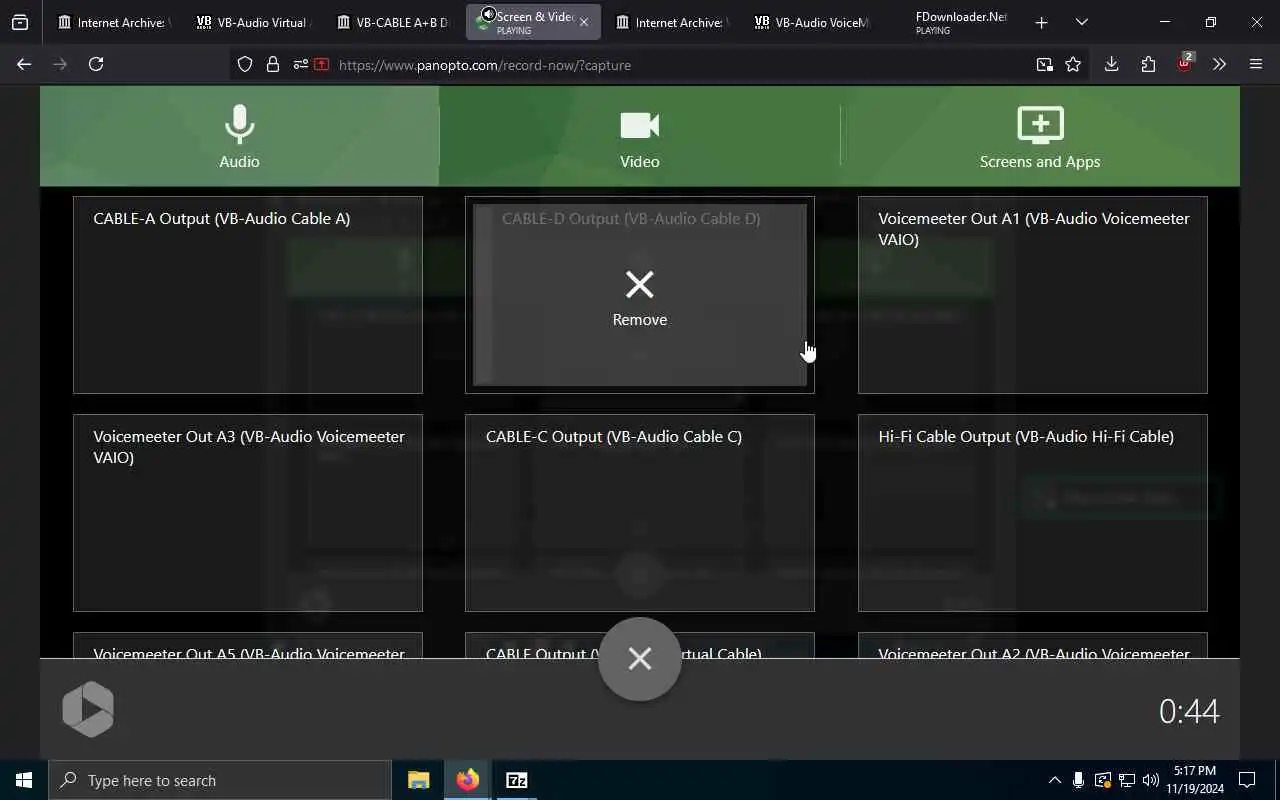Screen dimensions: 1280x800
Task: Open picture-in-picture icon in address bar
Action: pyautogui.click(x=1044, y=65)
